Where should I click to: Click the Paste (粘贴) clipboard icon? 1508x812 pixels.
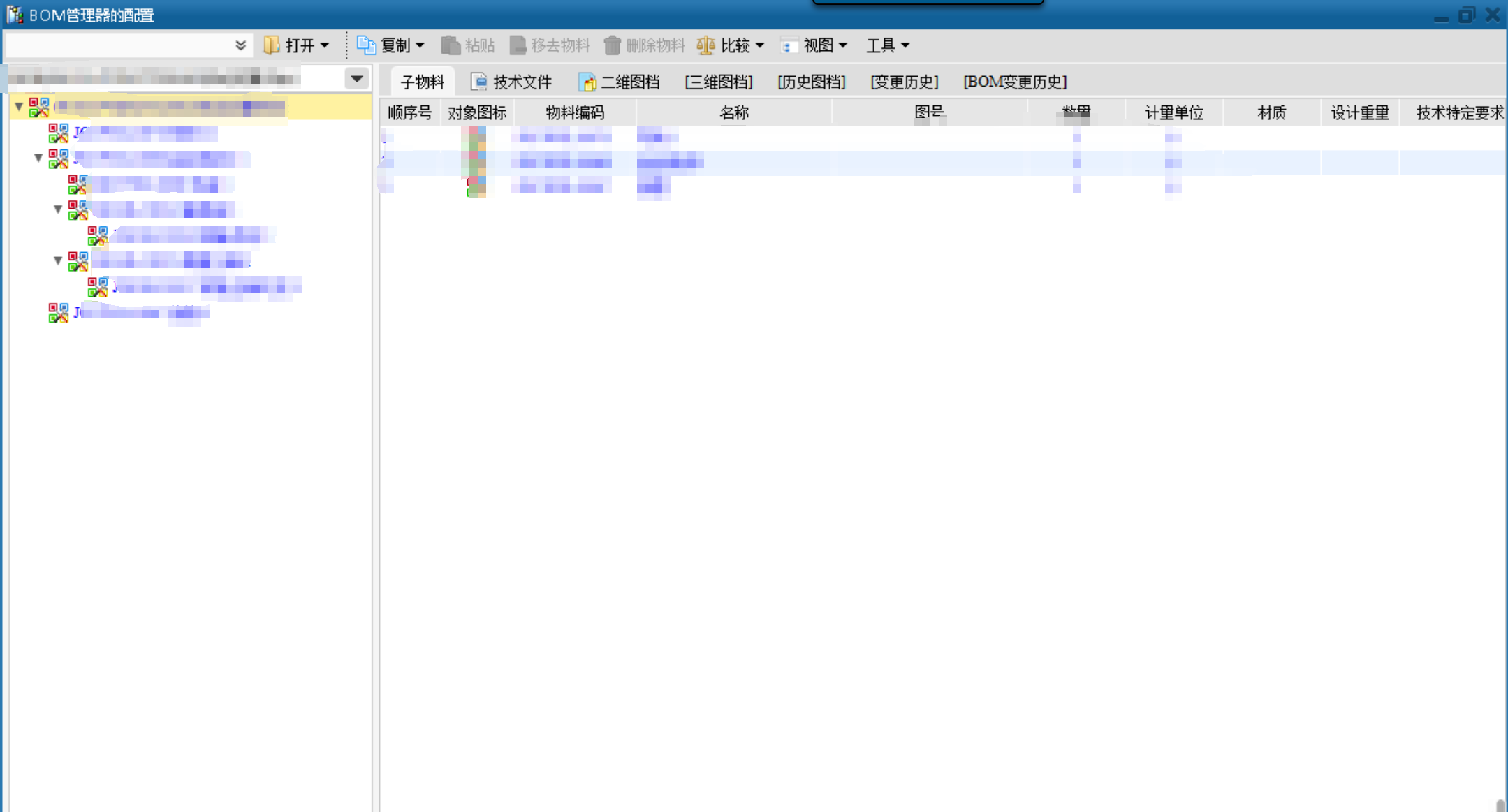pyautogui.click(x=451, y=45)
